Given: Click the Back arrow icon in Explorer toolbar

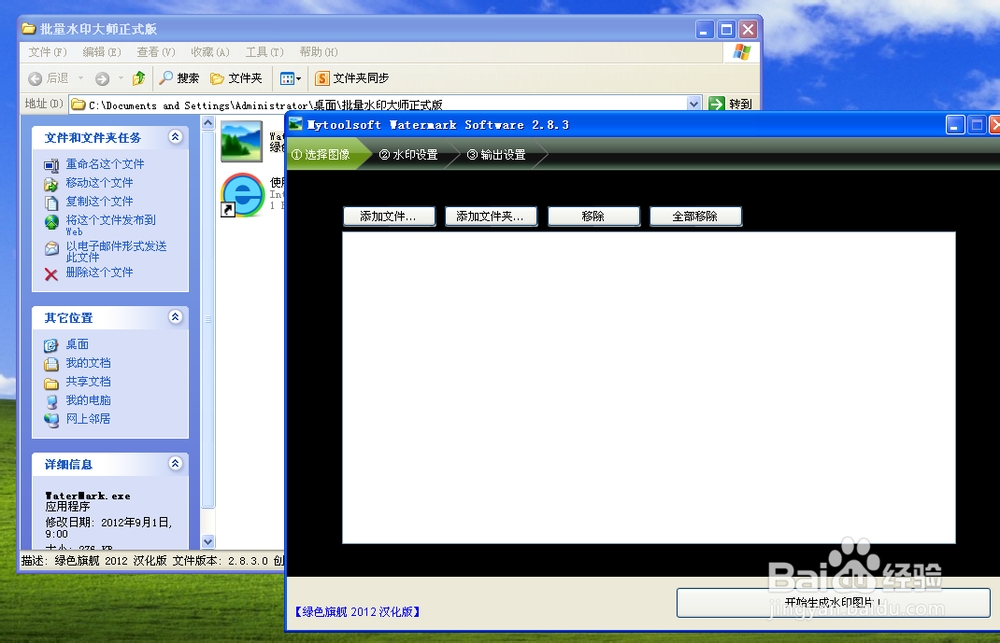Looking at the screenshot, I should 35,78.
